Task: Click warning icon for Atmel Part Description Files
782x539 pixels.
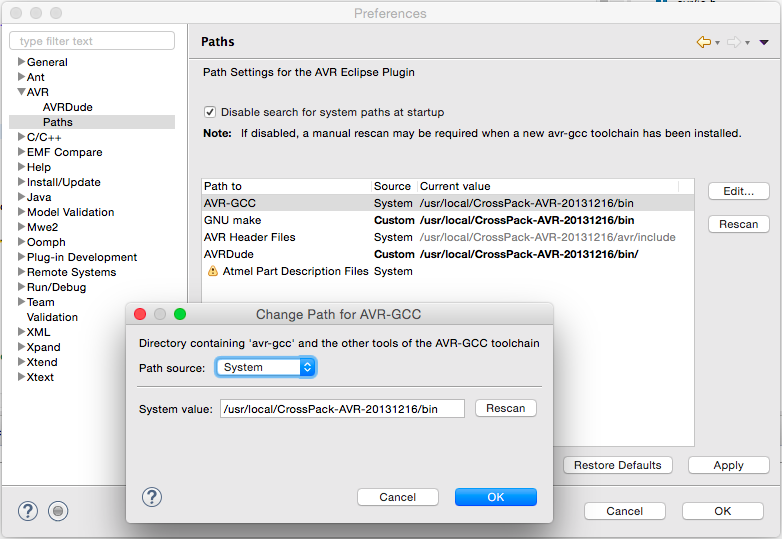Action: (212, 271)
